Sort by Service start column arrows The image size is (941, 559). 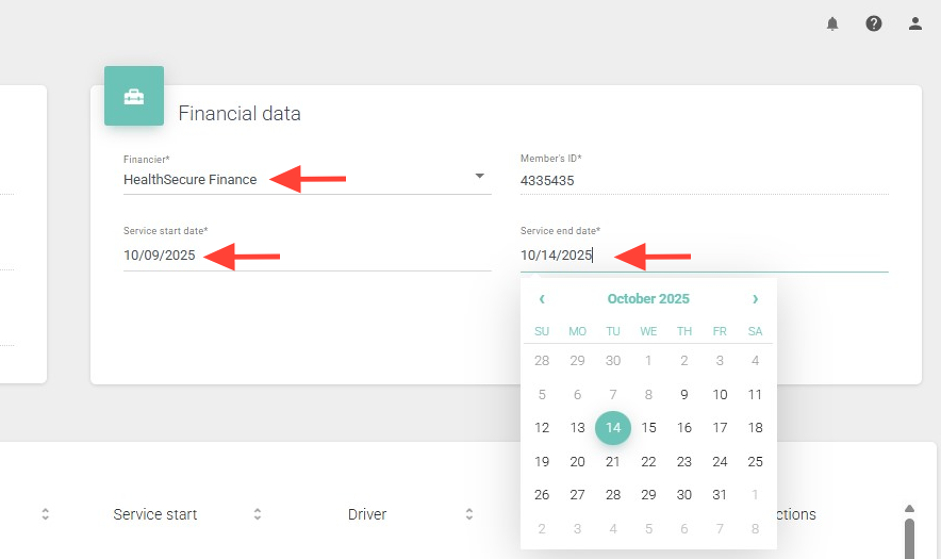tap(257, 514)
